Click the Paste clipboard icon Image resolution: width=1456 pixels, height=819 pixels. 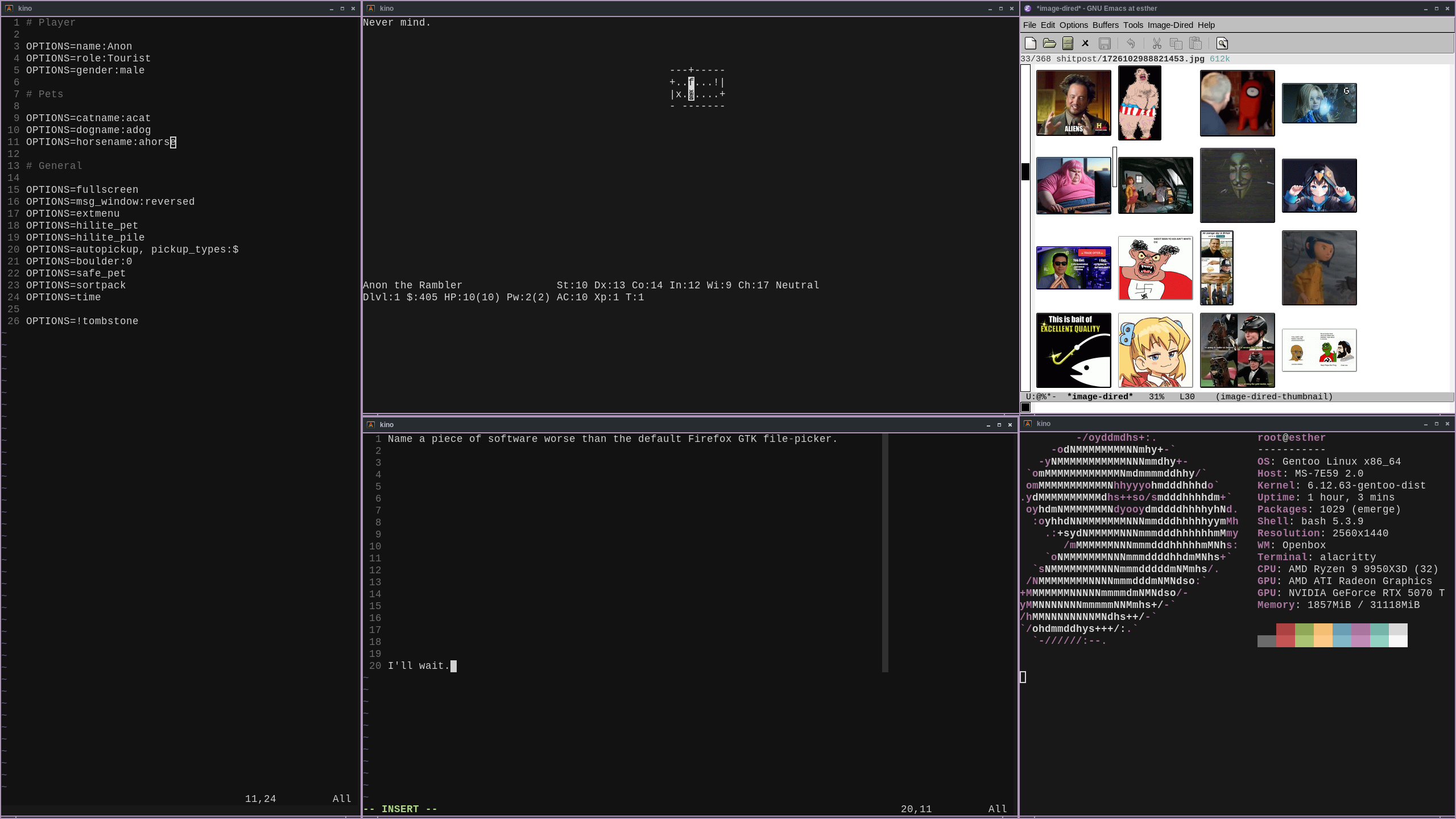(1196, 43)
